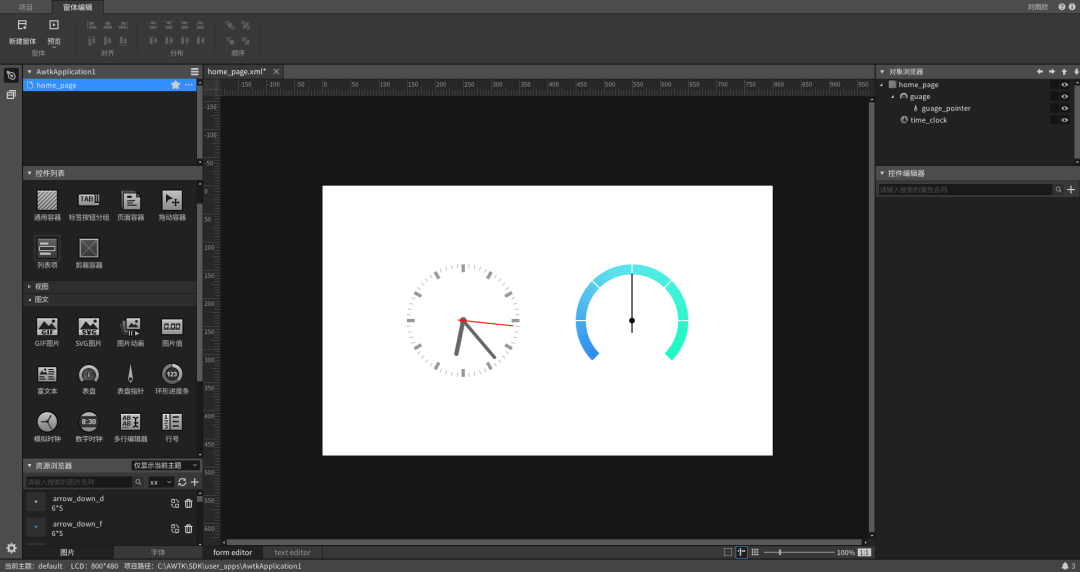Select the 行号 widget

172,427
